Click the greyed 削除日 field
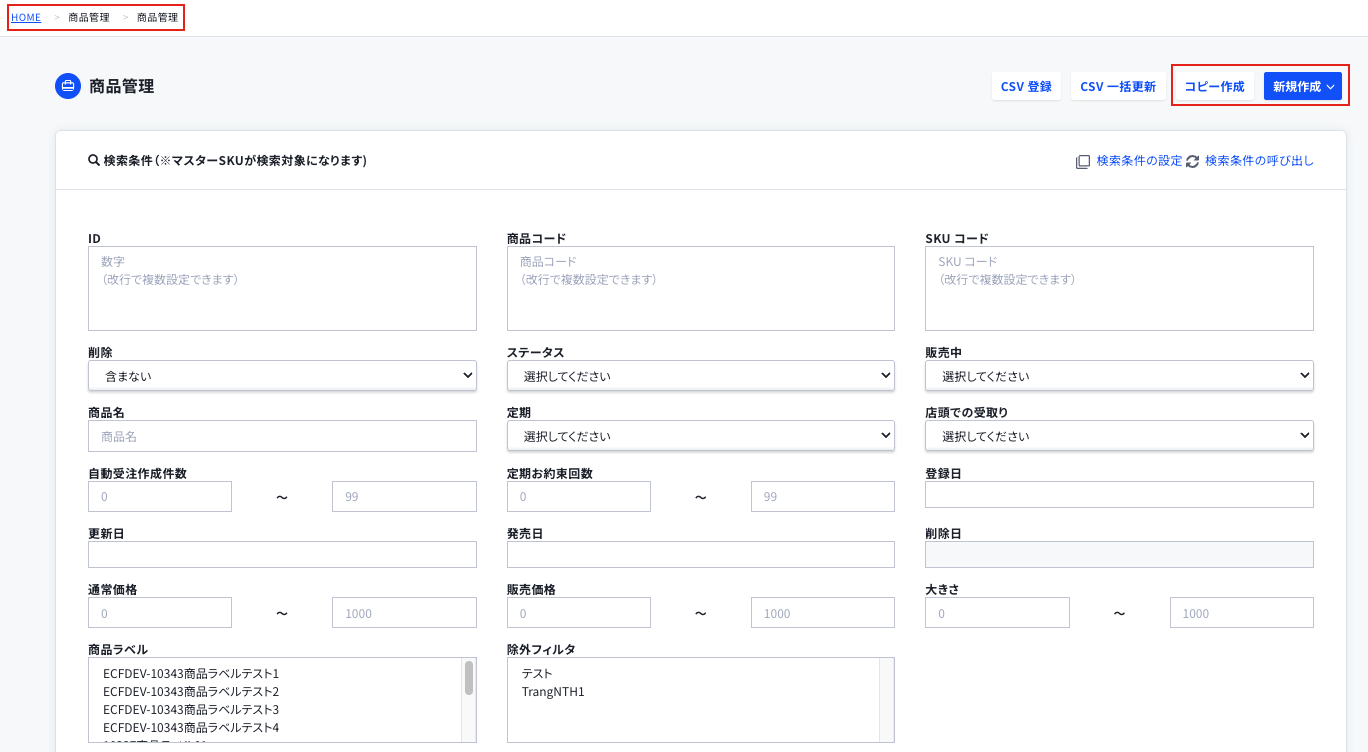This screenshot has height=752, width=1368. point(1119,555)
